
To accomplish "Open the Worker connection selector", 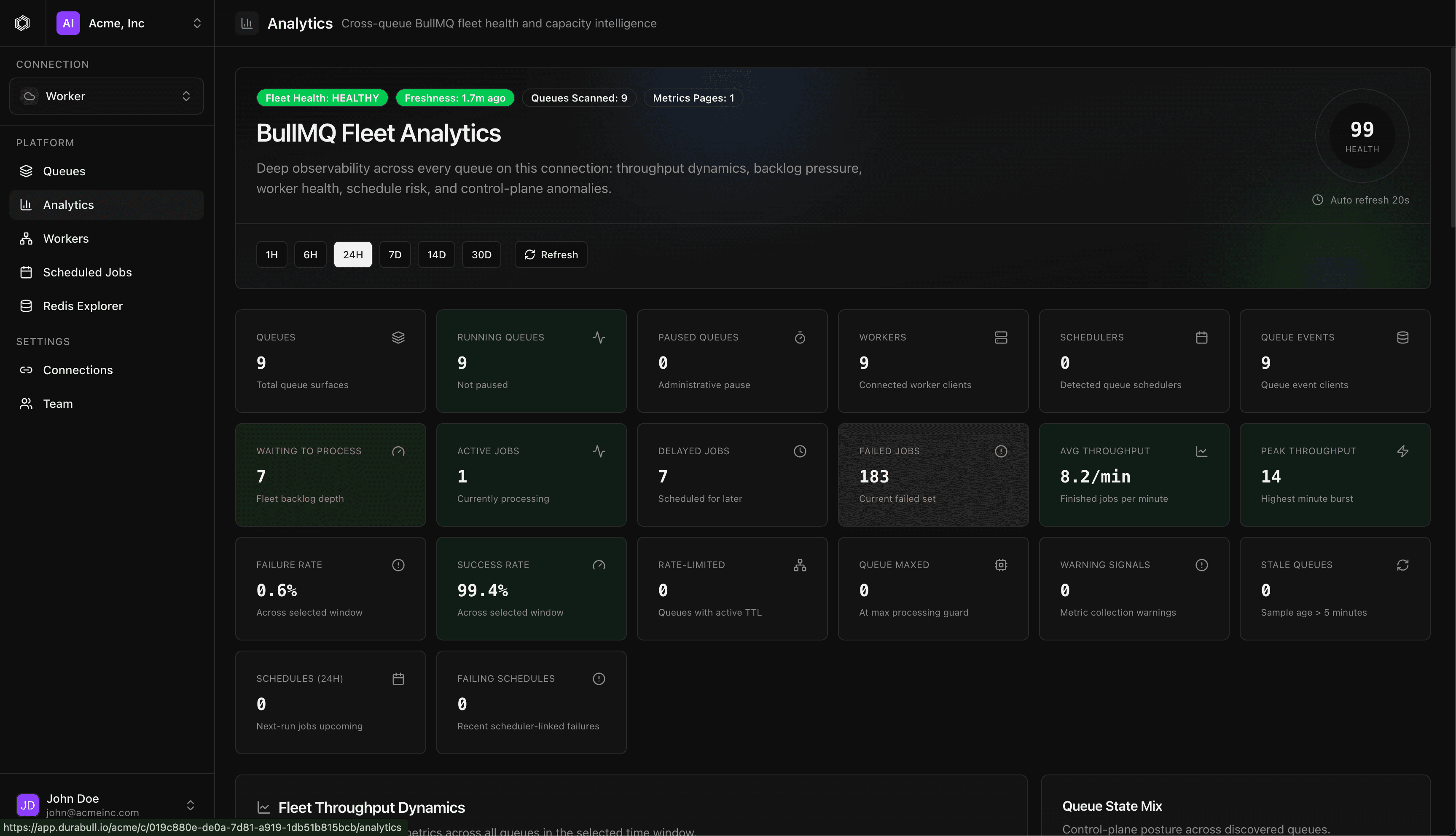I will coord(106,96).
